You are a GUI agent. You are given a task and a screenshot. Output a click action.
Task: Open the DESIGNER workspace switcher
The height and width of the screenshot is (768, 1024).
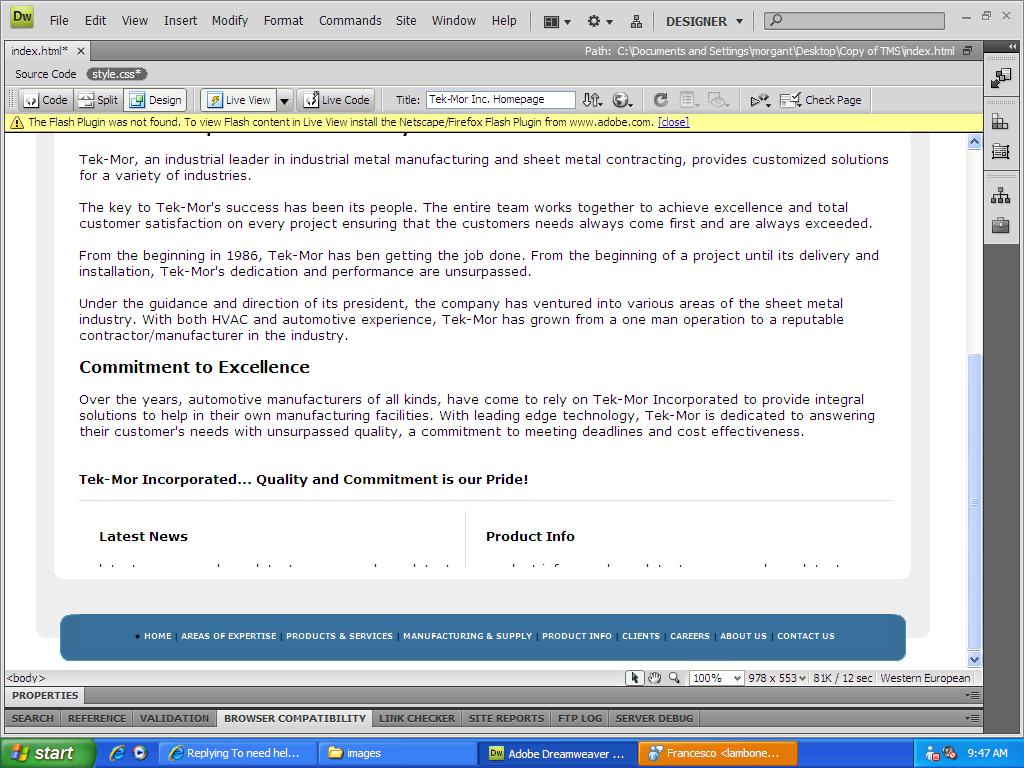(704, 22)
